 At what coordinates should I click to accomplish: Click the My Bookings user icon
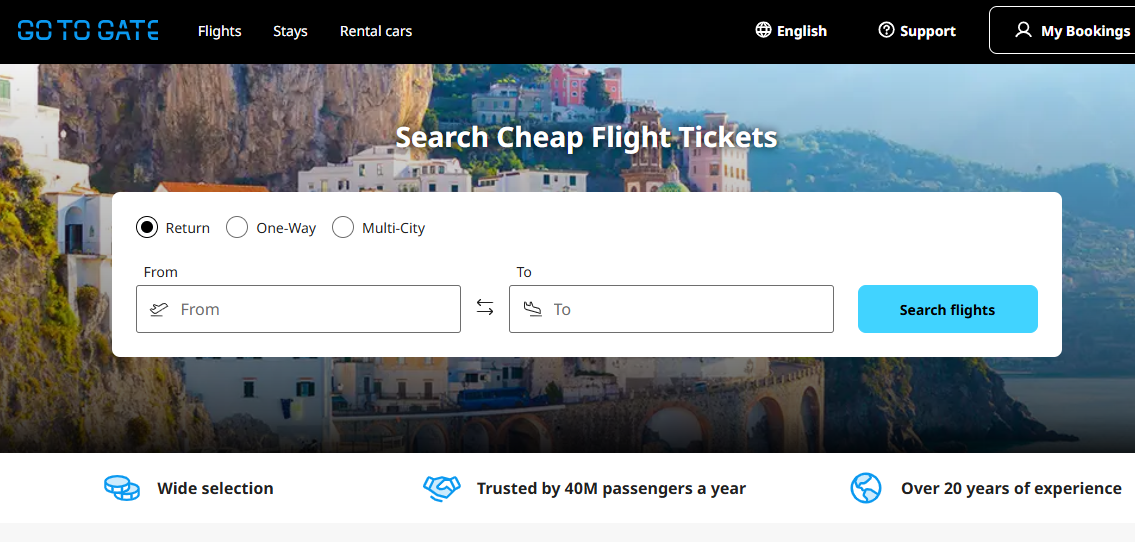[1023, 30]
